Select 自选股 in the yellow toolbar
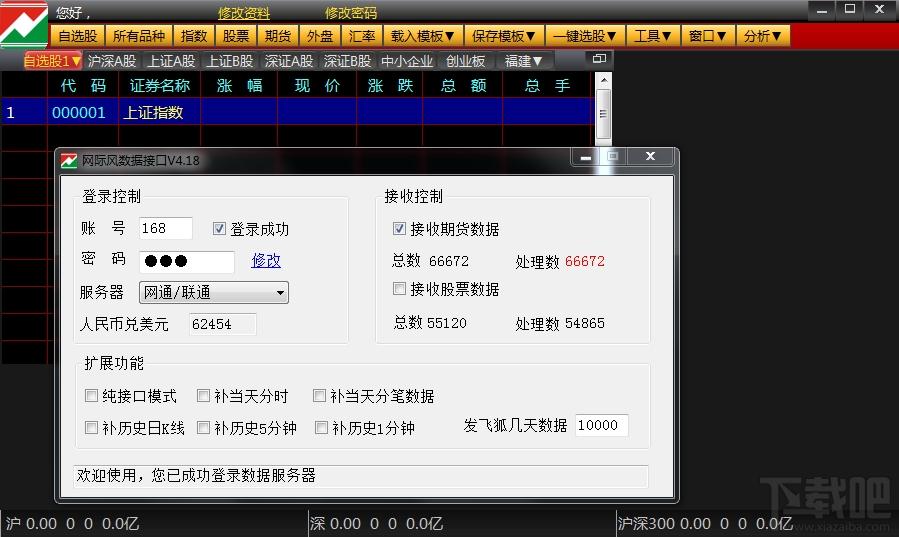899x537 pixels. pos(78,36)
